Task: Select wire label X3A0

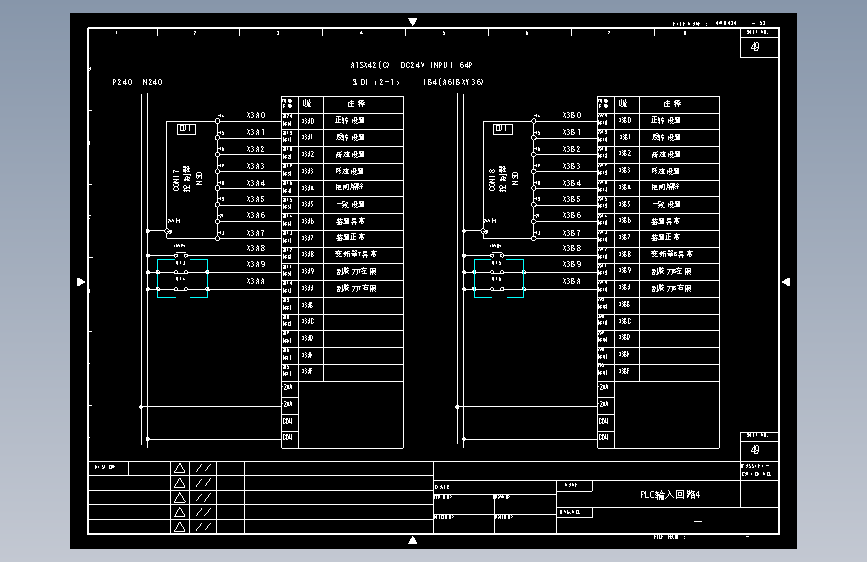Action: (x=256, y=115)
